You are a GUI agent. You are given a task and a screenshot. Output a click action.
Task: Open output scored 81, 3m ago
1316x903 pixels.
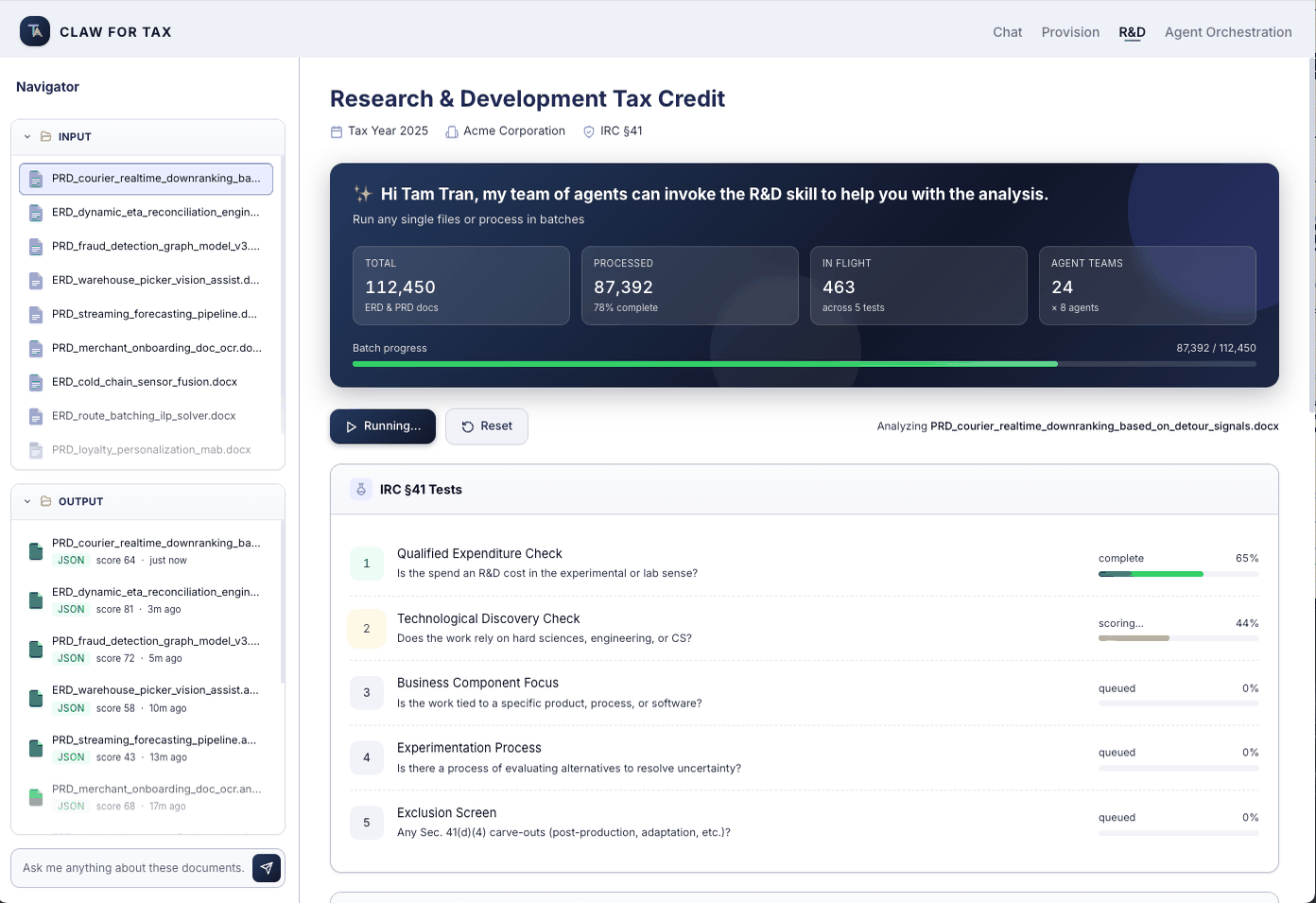click(146, 600)
